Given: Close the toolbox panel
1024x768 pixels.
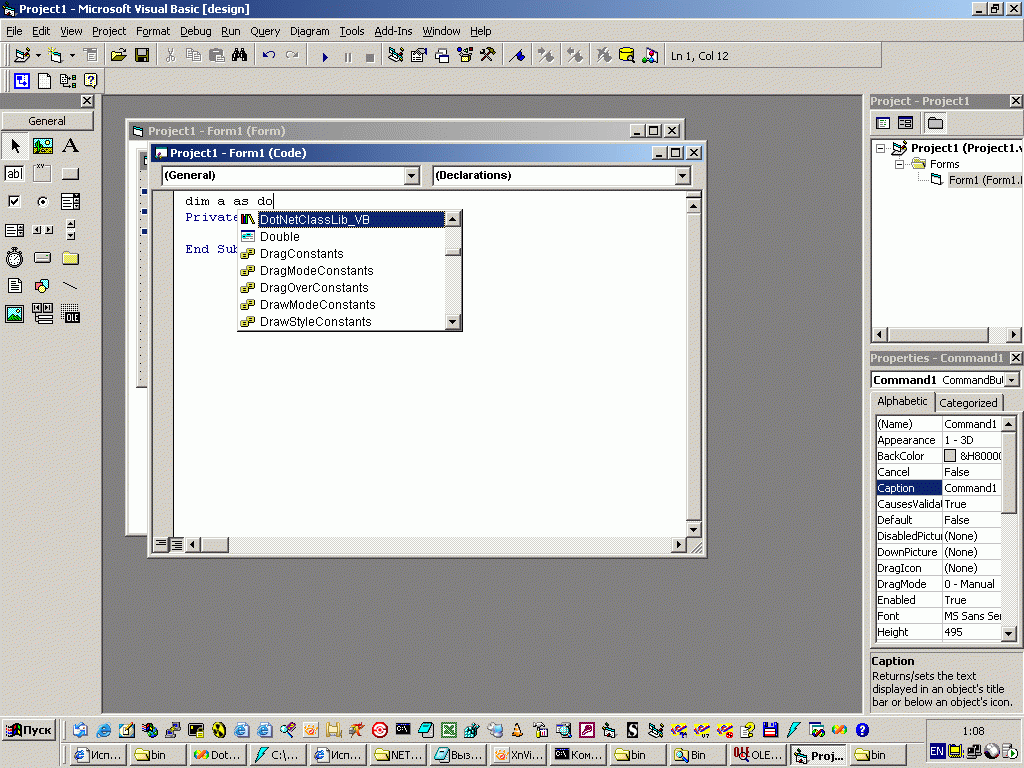Looking at the screenshot, I should 87,101.
